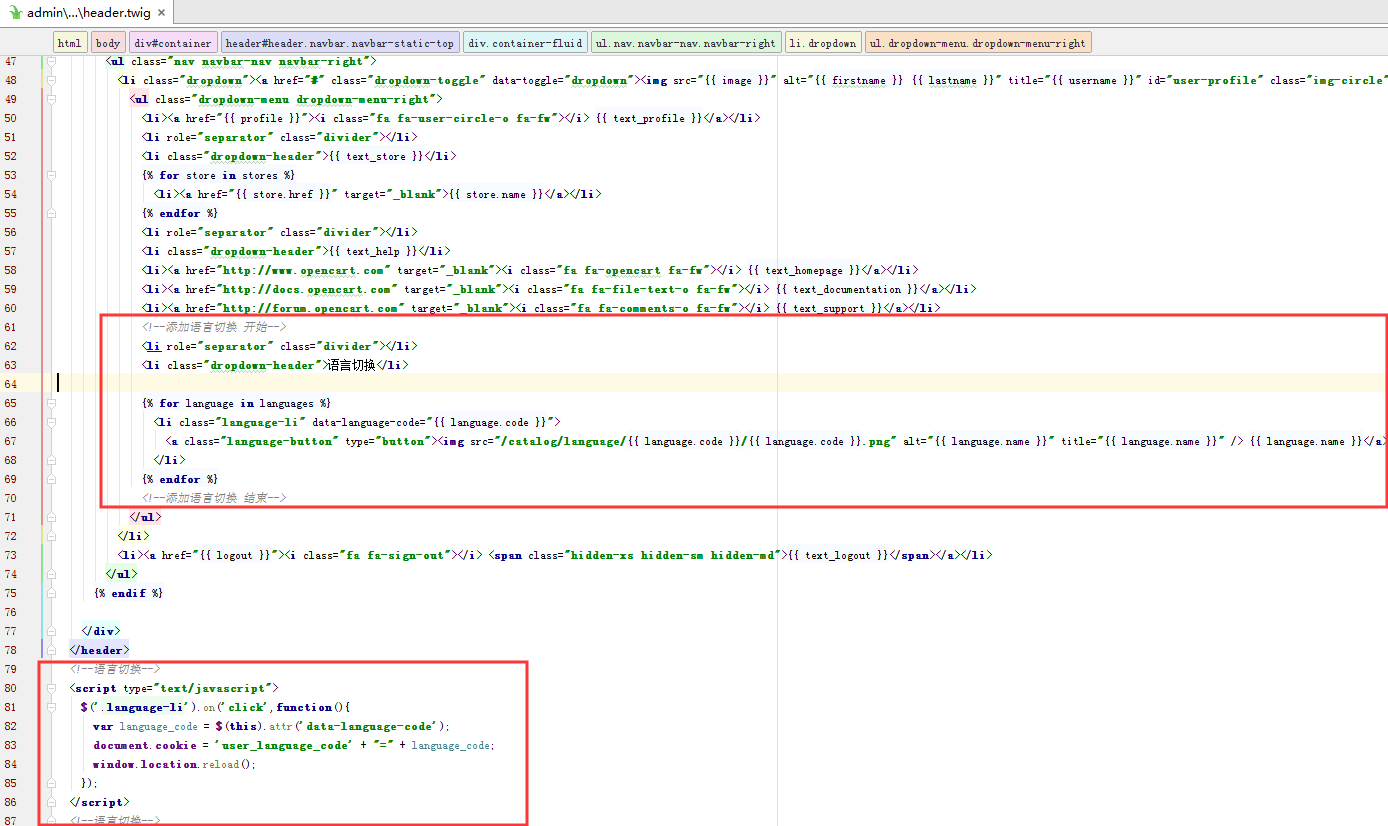The height and width of the screenshot is (826, 1388).
Task: Select the ul.dropdown-menu.dropdown-menu-right breadcrumb
Action: (x=977, y=43)
